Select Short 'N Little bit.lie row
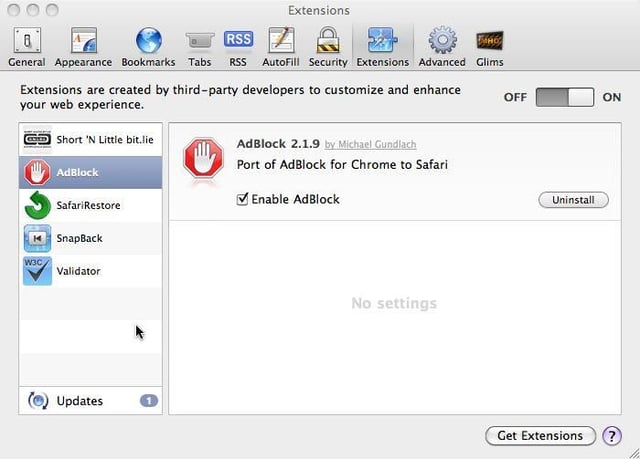The height and width of the screenshot is (459, 640). tap(90, 140)
